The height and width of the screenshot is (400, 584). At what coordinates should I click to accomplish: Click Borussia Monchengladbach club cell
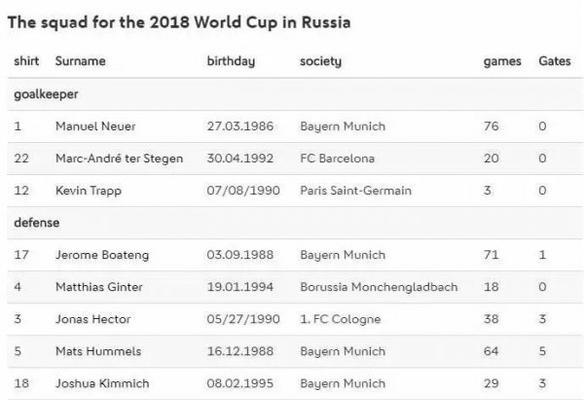point(379,287)
